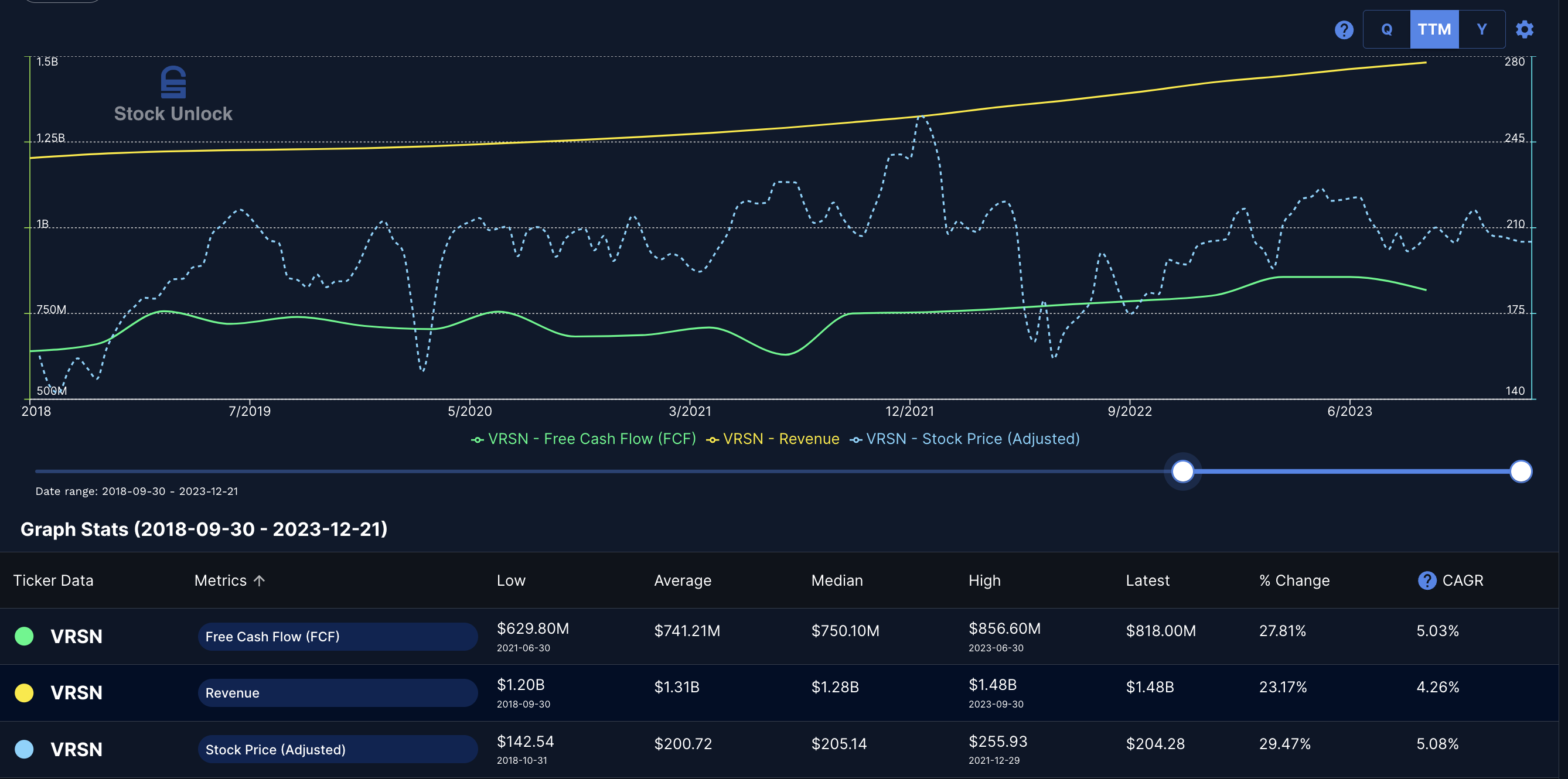Viewport: 1568px width, 779px height.
Task: Click the $255.93 stock price high value
Action: (998, 742)
